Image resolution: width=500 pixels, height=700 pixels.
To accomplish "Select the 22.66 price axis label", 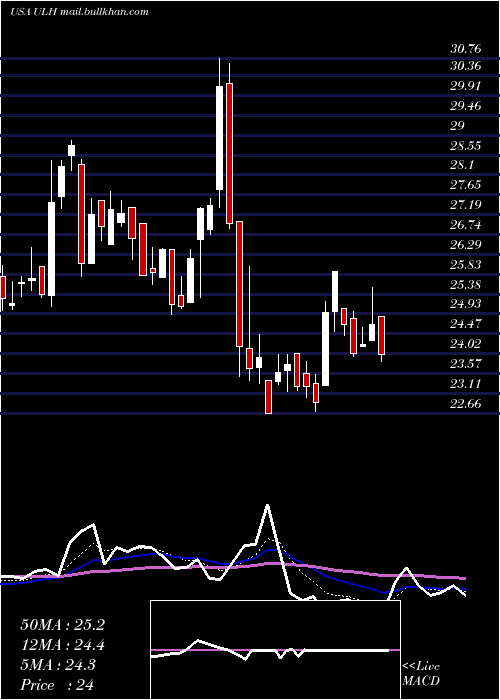I will point(466,404).
